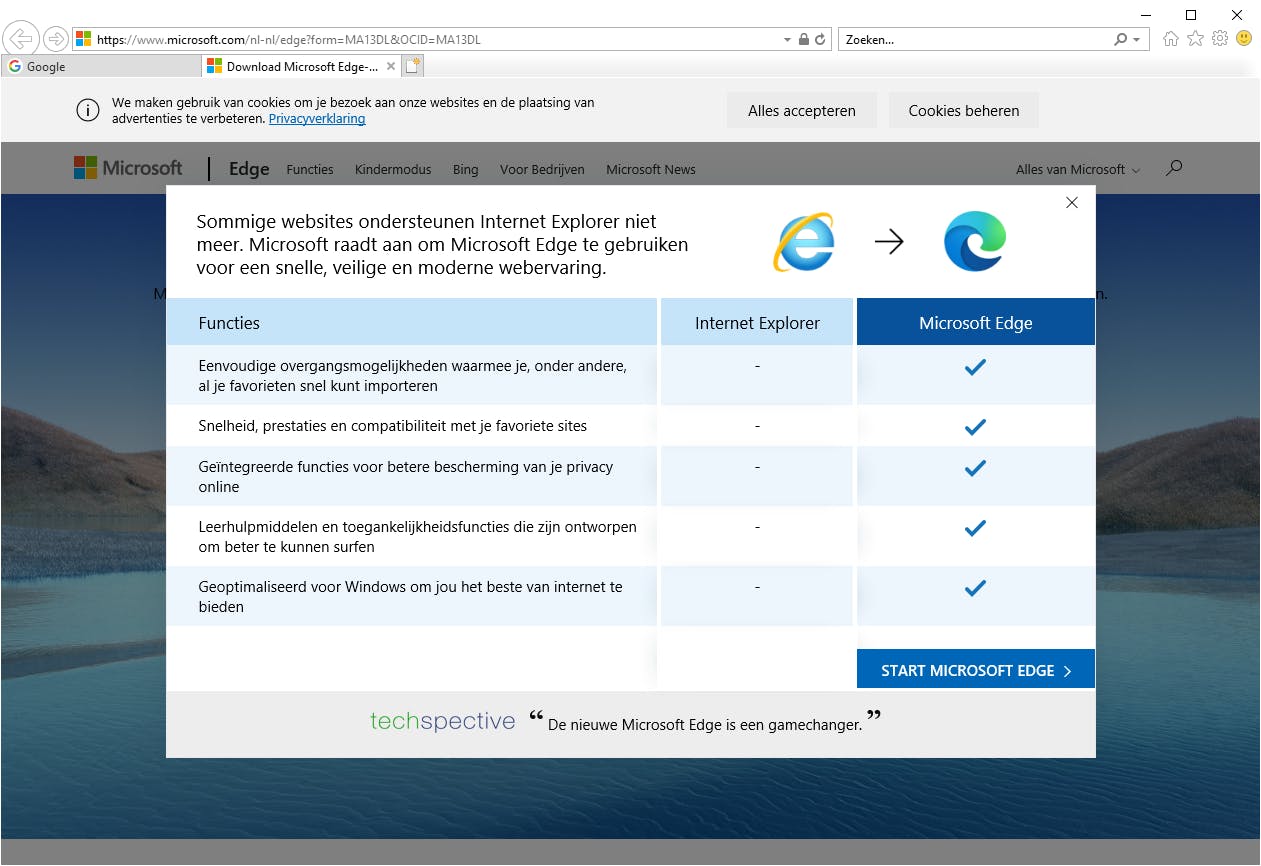The height and width of the screenshot is (866, 1261).
Task: Open the Functies menu item
Action: (x=310, y=169)
